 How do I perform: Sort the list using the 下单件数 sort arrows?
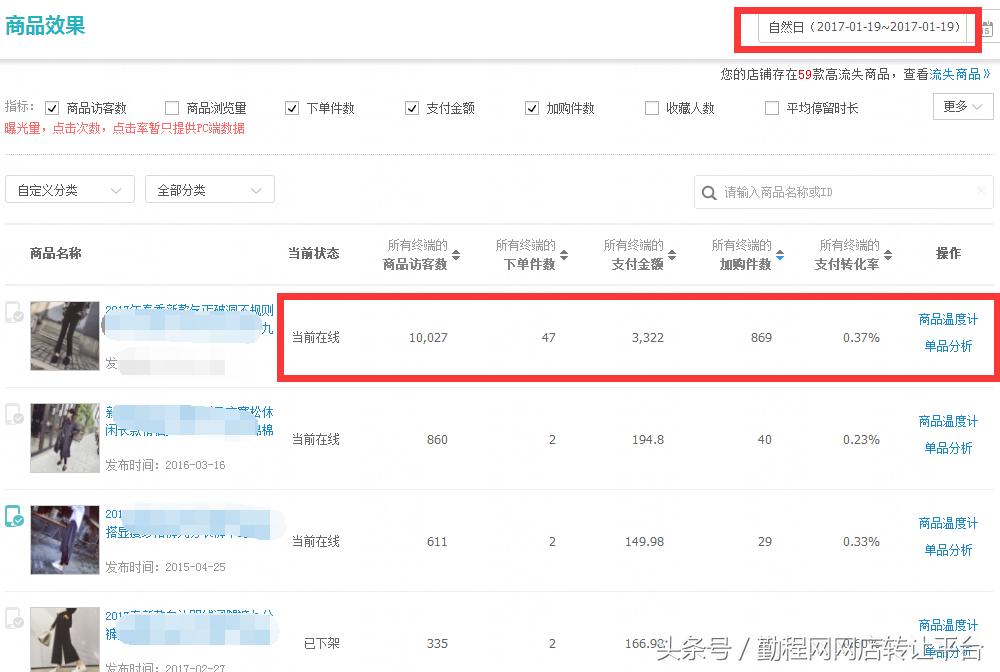pyautogui.click(x=565, y=255)
